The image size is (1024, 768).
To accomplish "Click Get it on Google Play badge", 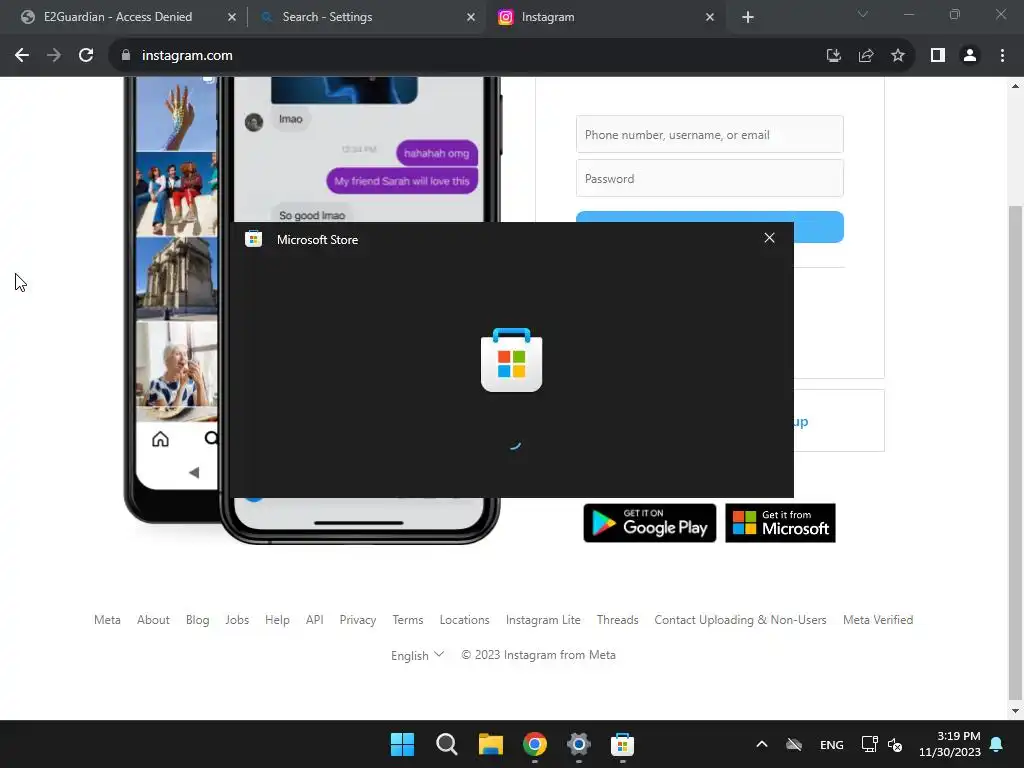I will (650, 523).
